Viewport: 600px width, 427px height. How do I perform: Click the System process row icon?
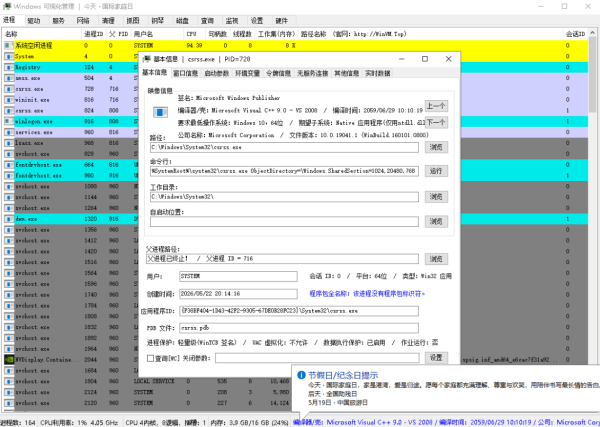9,56
